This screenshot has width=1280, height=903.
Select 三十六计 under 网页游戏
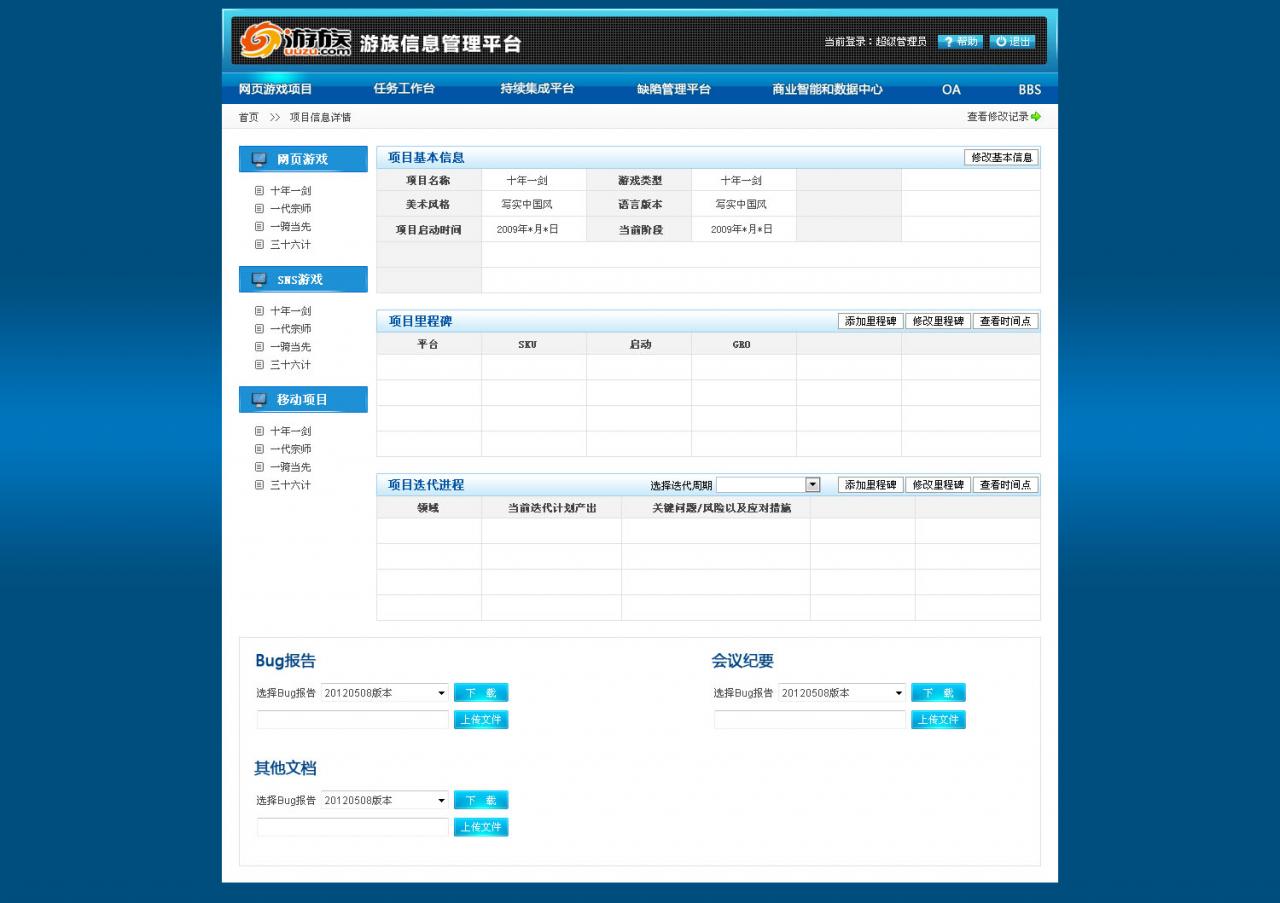coord(290,245)
